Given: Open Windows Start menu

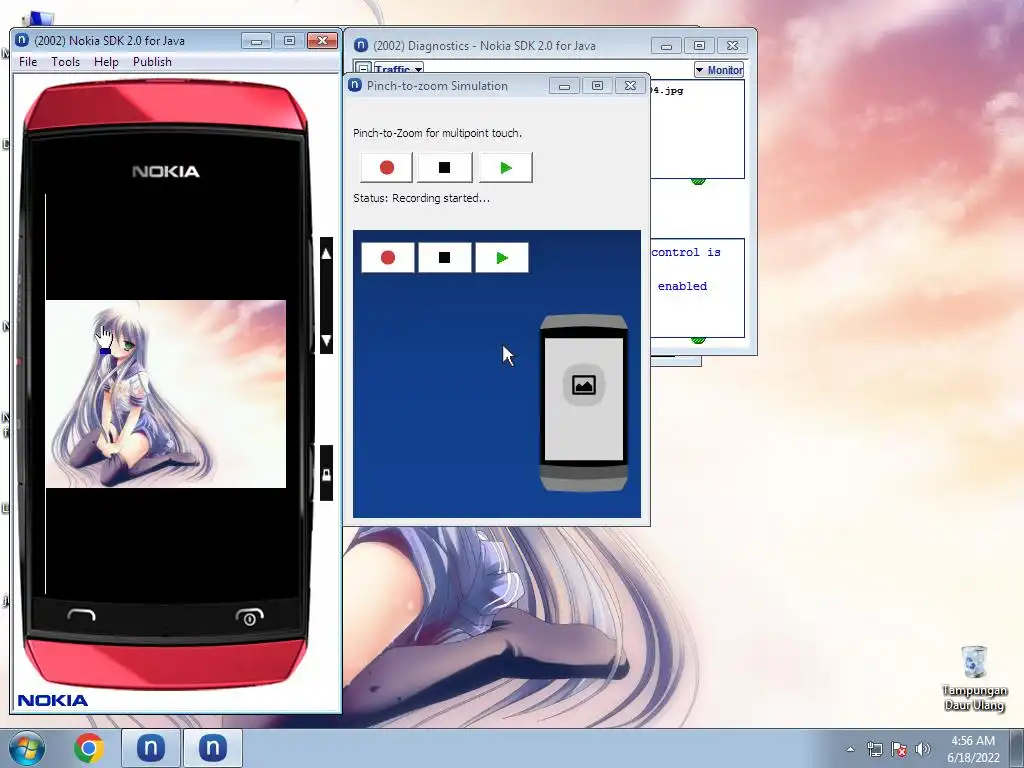Looking at the screenshot, I should pos(27,748).
